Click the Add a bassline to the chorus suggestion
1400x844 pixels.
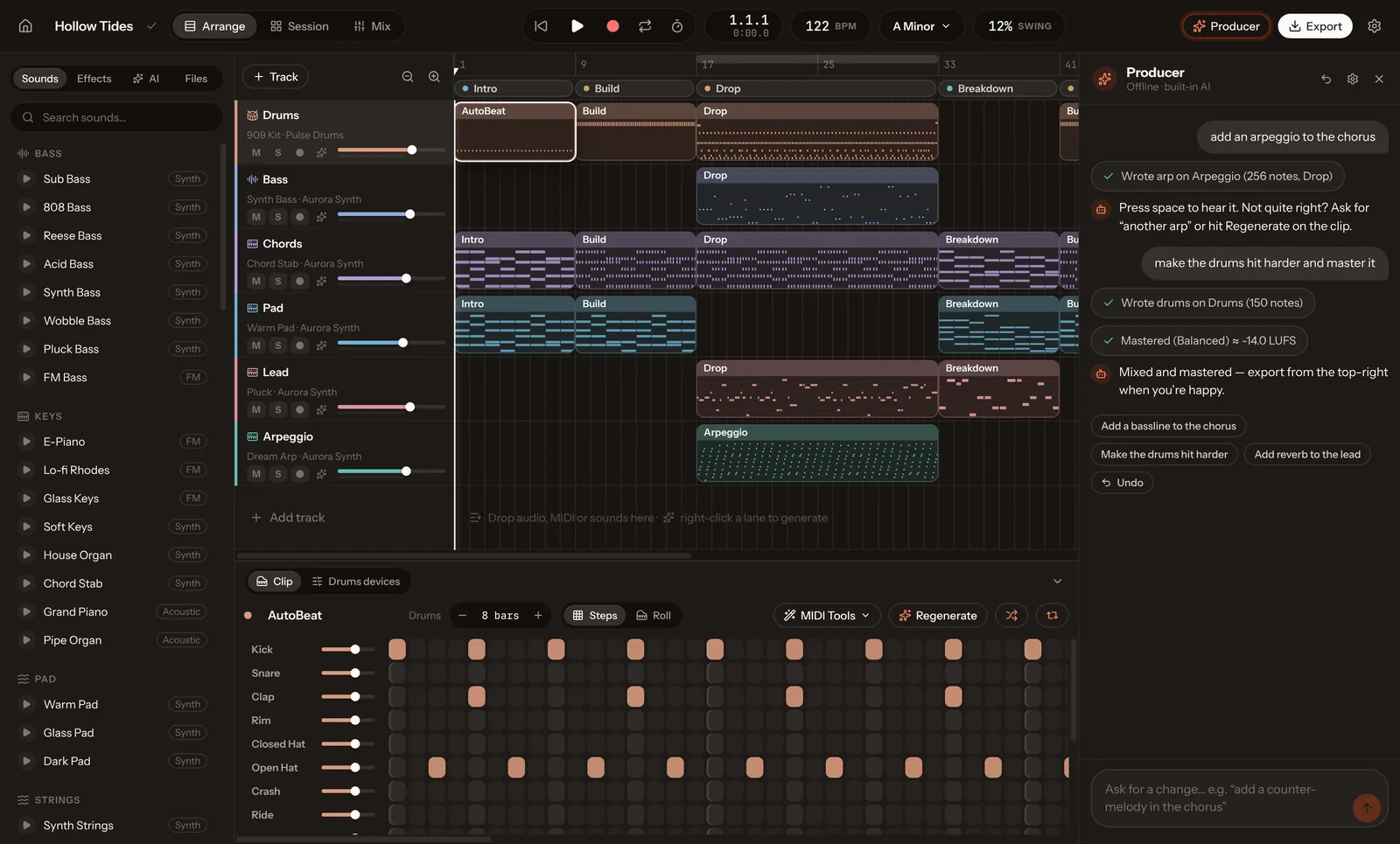[1168, 426]
